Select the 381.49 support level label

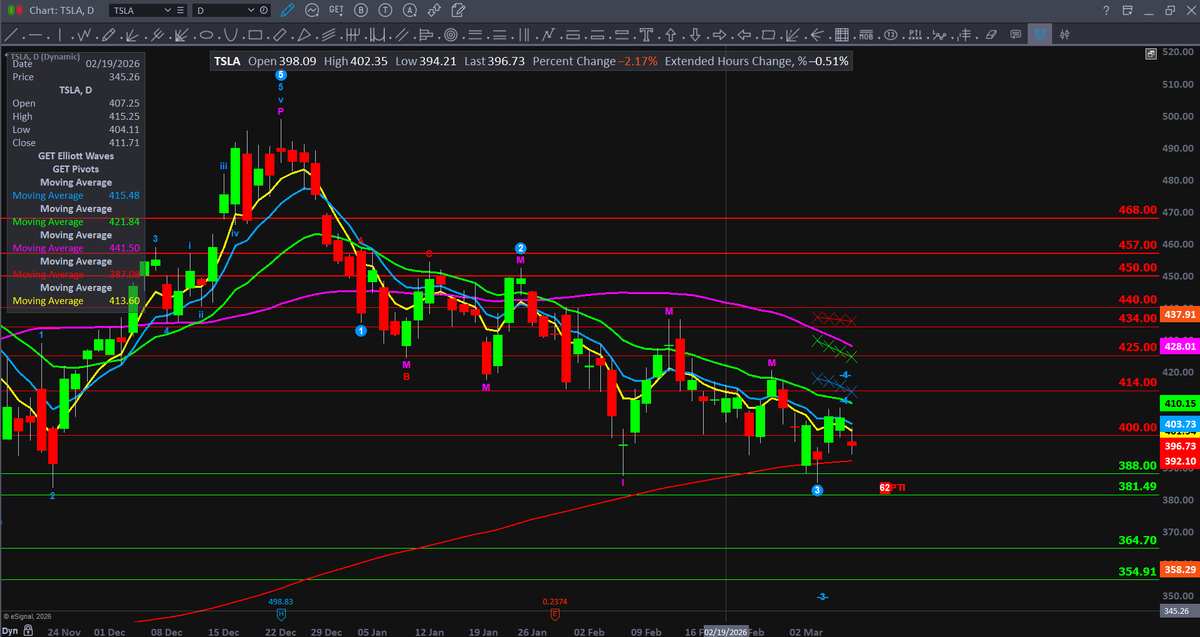1137,486
